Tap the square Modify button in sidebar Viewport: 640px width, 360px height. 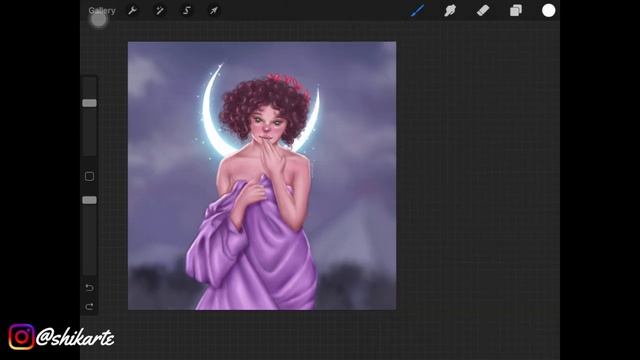click(x=89, y=176)
